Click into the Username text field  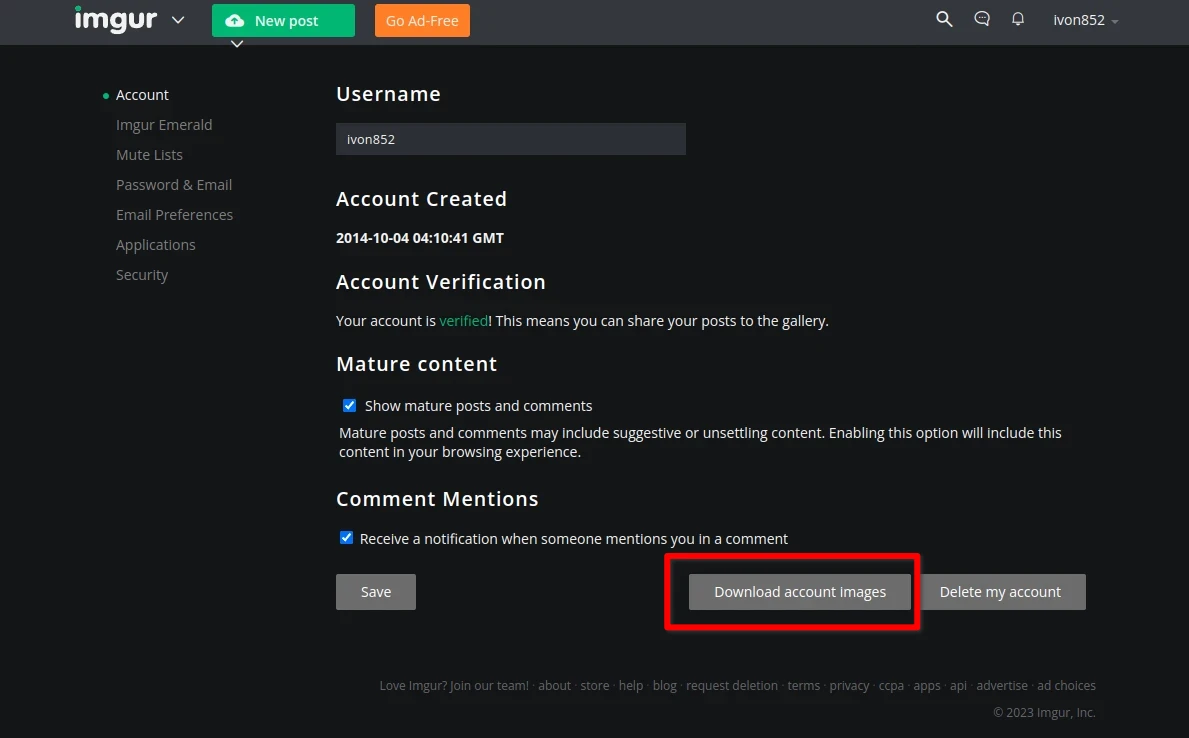pos(510,140)
